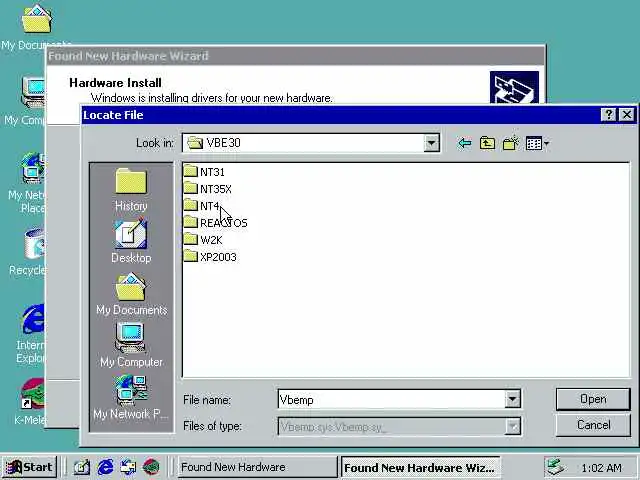Select the NT35X folder
Screen dimensions: 640x480
[208, 189]
